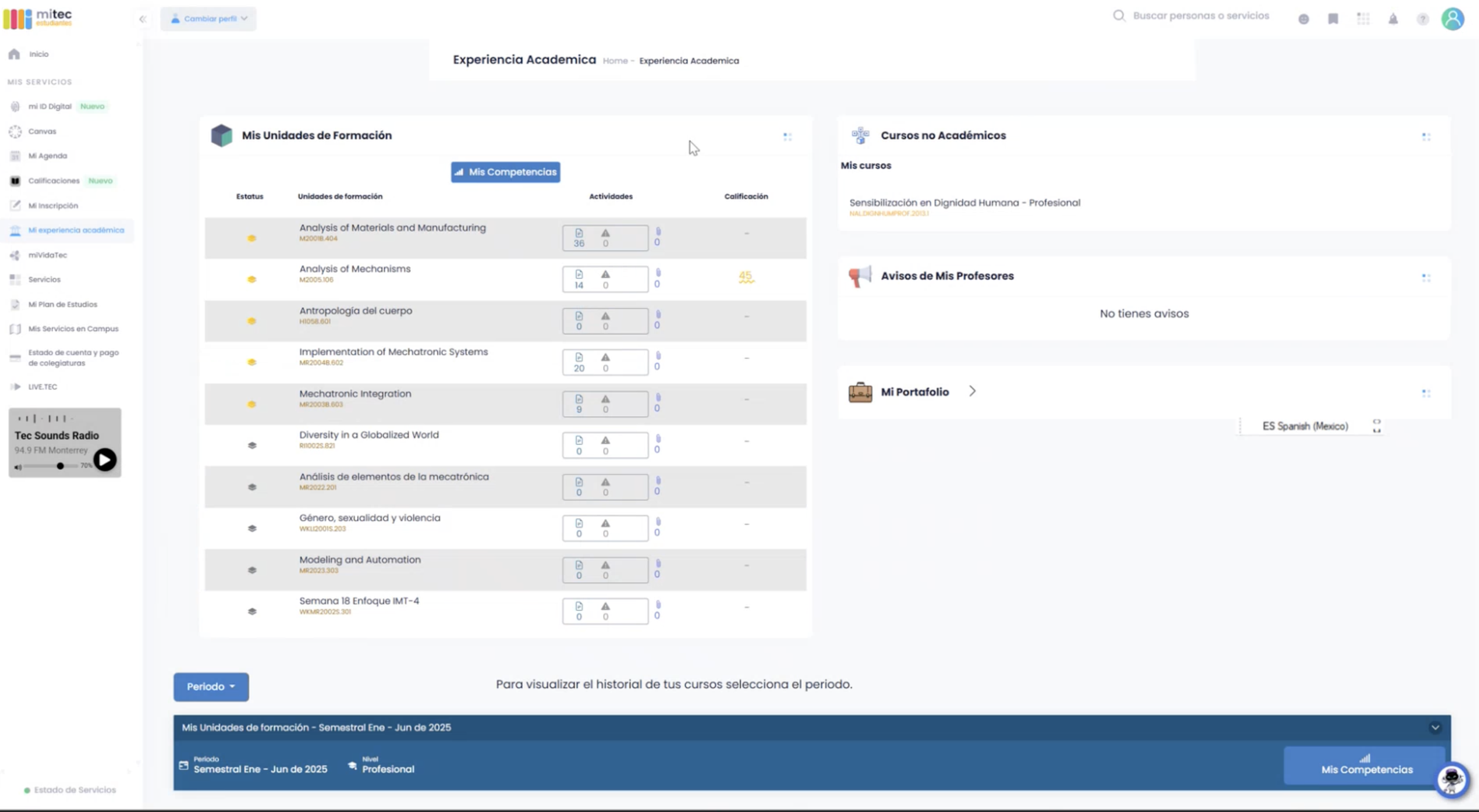Click attachment clip icon for Diversity in a Globalized World
Viewport: 1479px width, 812px height.
(658, 439)
